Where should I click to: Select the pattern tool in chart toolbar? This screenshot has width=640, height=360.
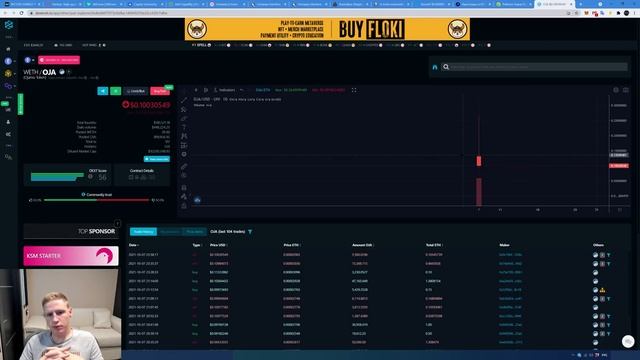[x=184, y=136]
